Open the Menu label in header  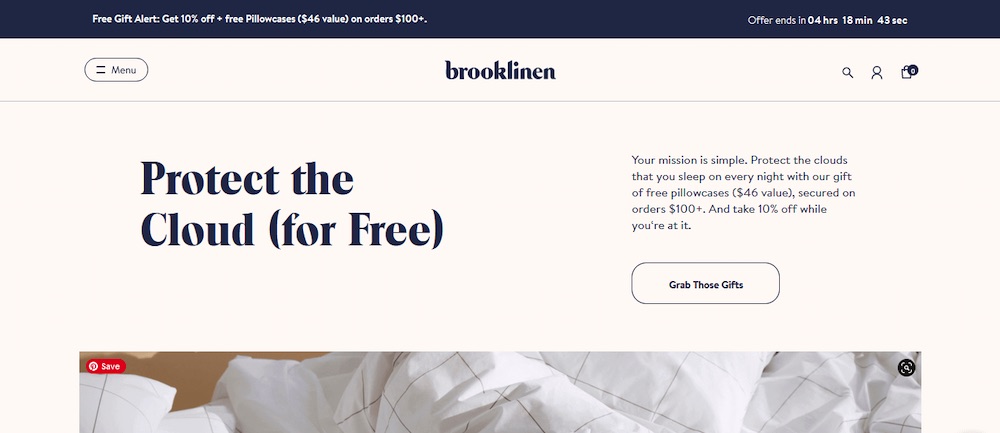point(124,70)
